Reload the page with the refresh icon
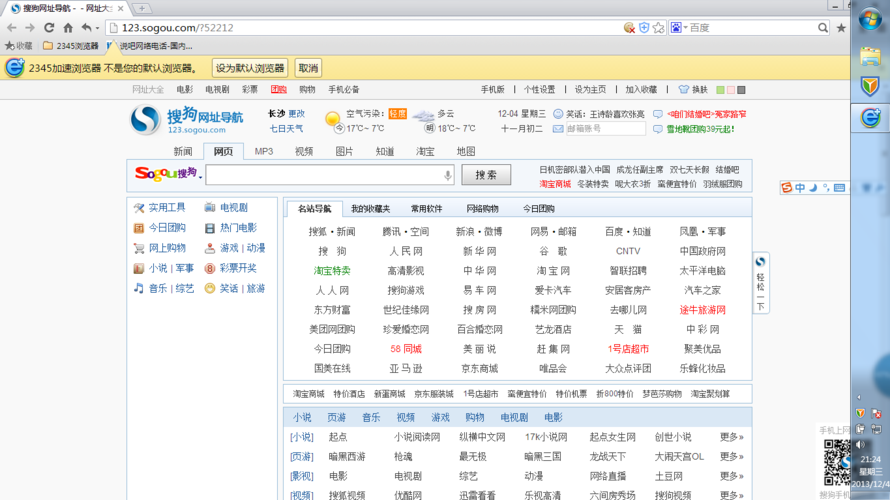Screen dimensions: 890x500 coord(49,27)
